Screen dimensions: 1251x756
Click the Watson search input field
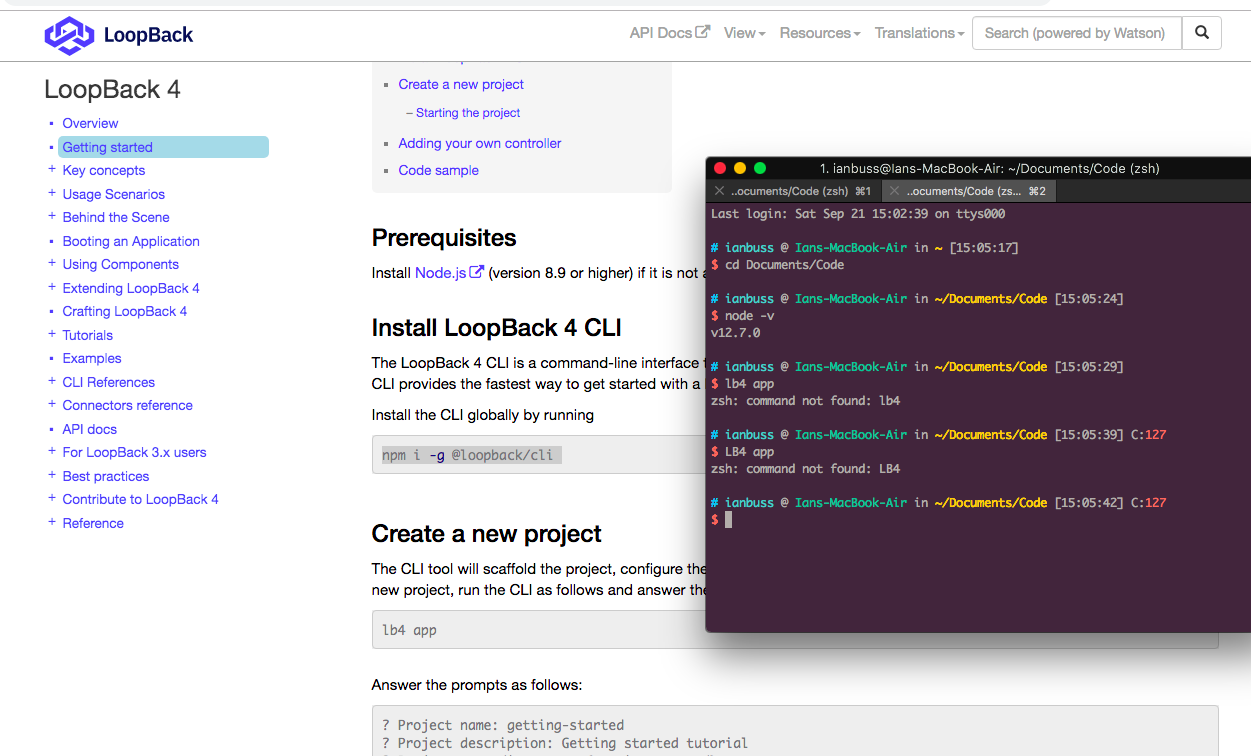click(x=1077, y=33)
